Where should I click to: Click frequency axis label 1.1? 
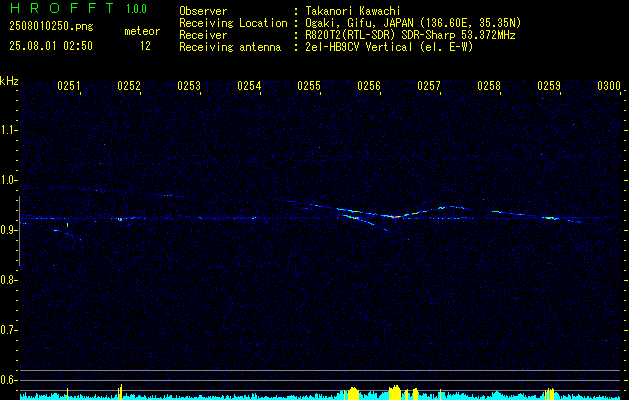pos(8,130)
